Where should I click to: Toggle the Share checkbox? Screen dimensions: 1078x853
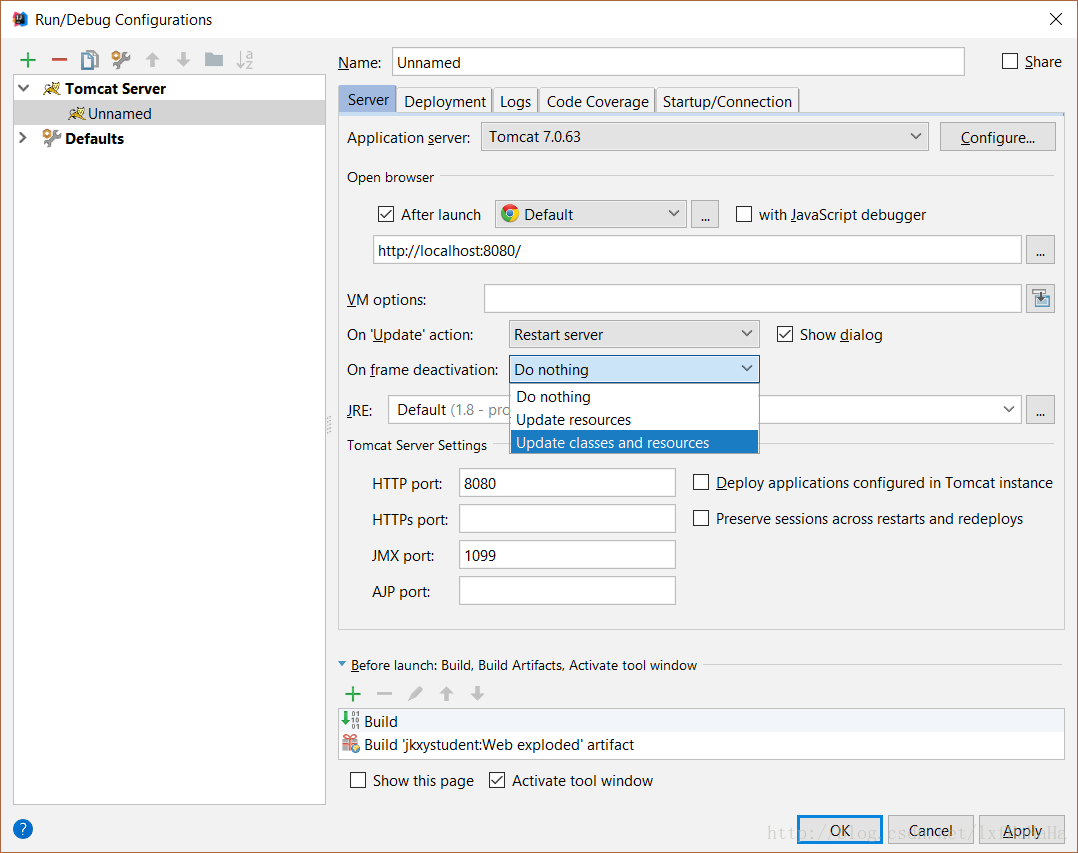1010,61
